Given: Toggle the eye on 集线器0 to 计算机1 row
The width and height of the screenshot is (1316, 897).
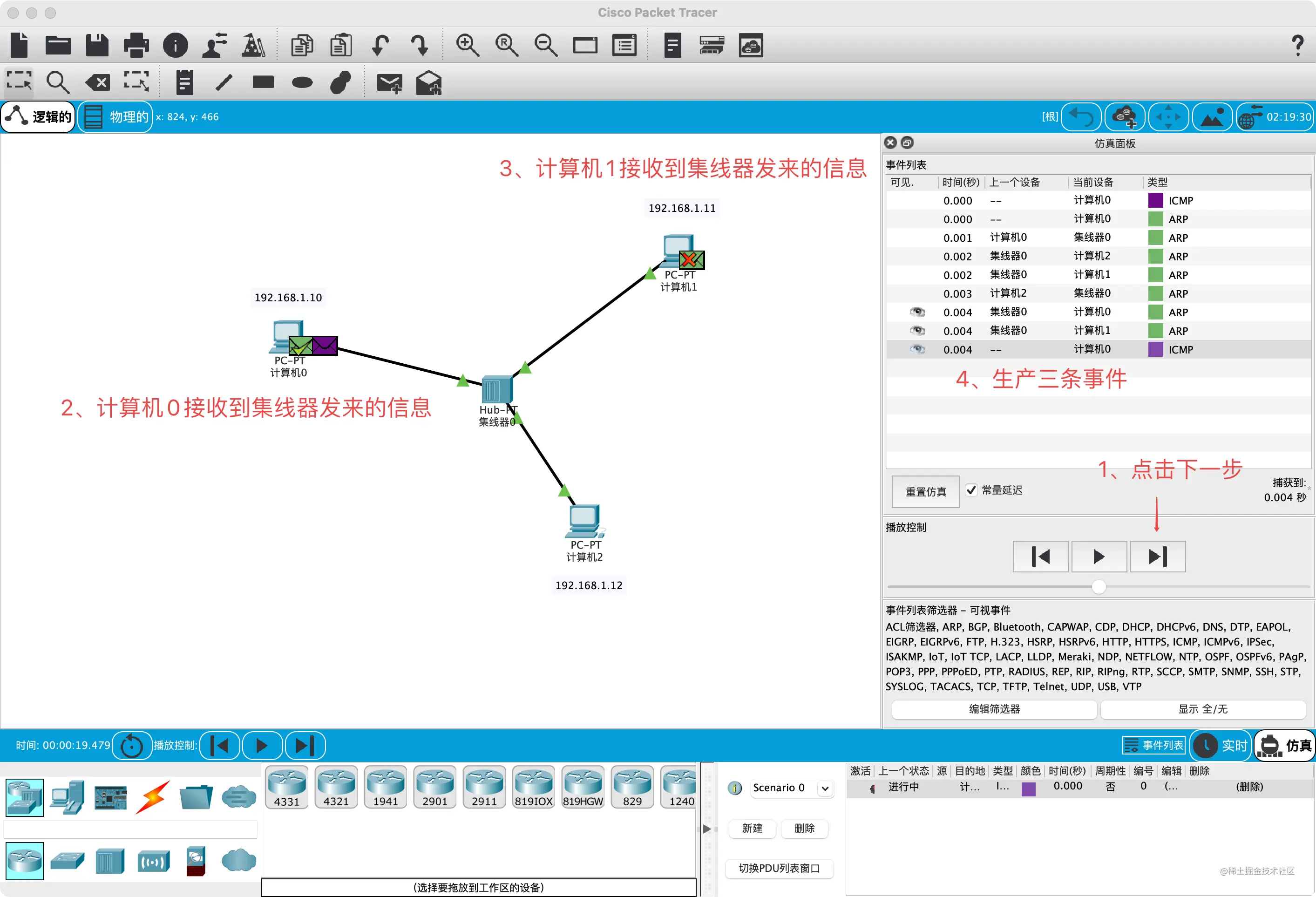Looking at the screenshot, I should (x=917, y=331).
